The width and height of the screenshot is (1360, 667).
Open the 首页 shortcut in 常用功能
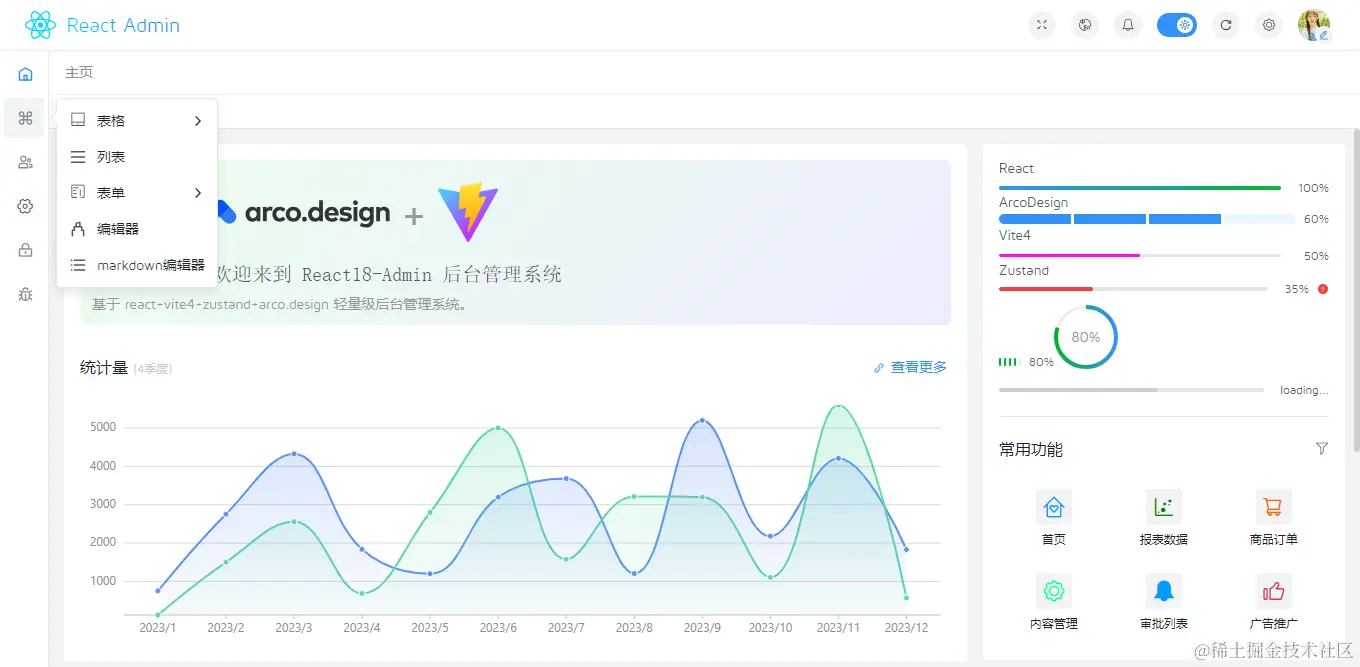pyautogui.click(x=1053, y=506)
